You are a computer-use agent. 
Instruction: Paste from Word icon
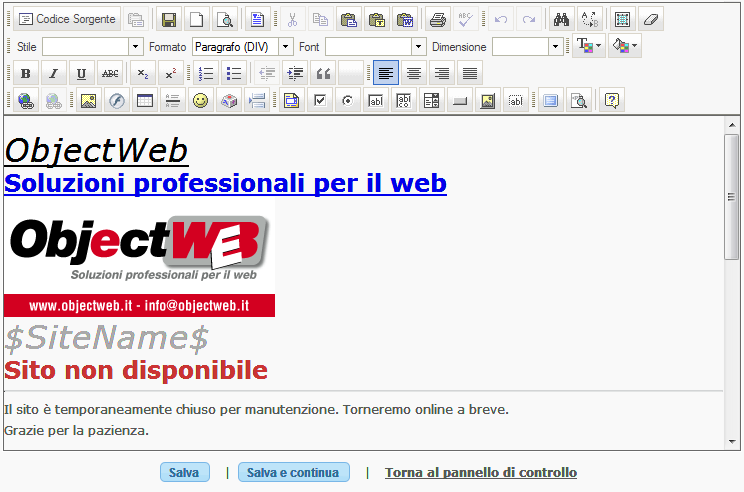405,19
